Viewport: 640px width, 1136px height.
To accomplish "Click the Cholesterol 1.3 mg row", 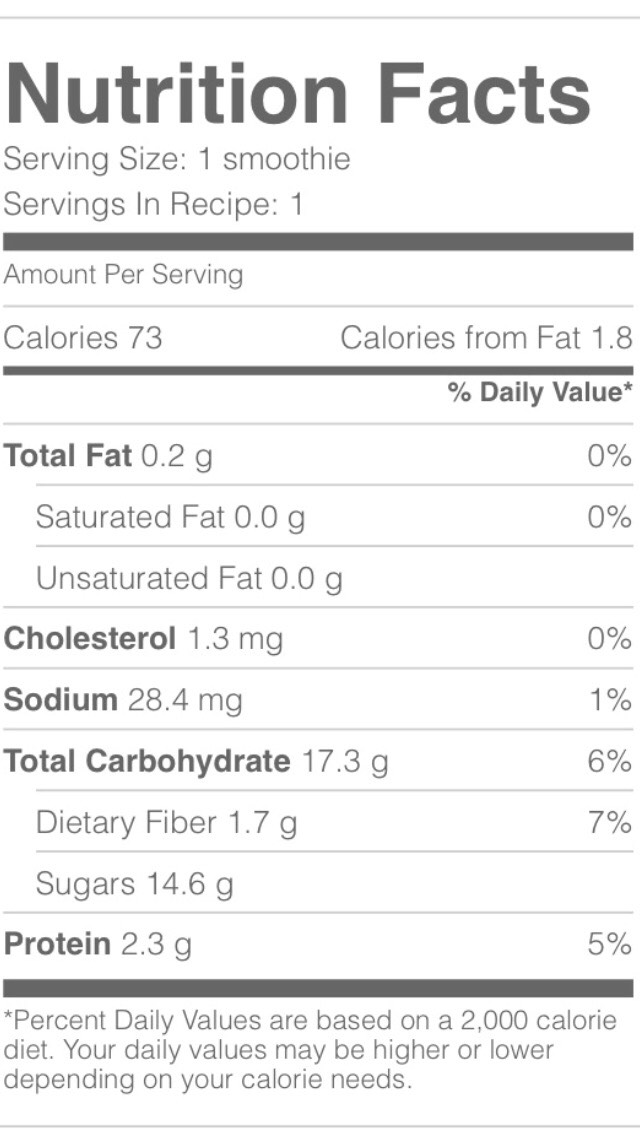I will point(318,639).
